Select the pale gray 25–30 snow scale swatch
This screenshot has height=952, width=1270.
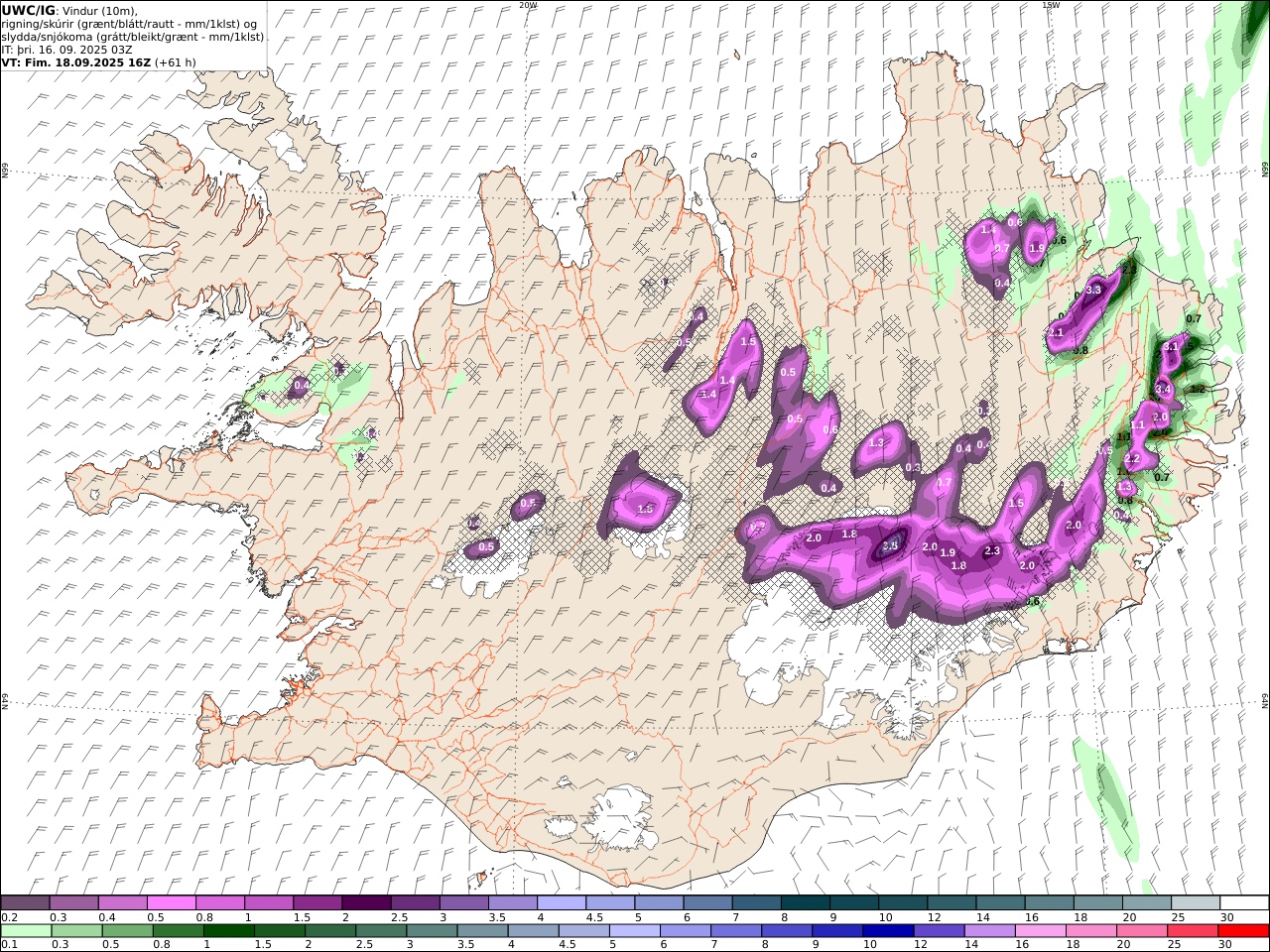point(1196,903)
